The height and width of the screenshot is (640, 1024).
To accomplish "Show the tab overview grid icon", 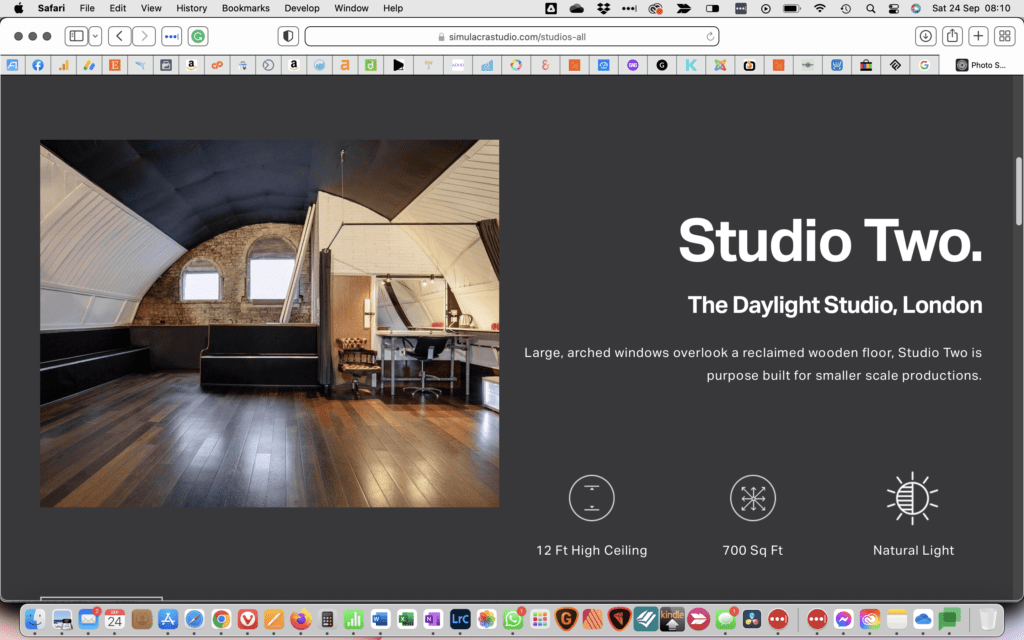I will pos(1004,37).
